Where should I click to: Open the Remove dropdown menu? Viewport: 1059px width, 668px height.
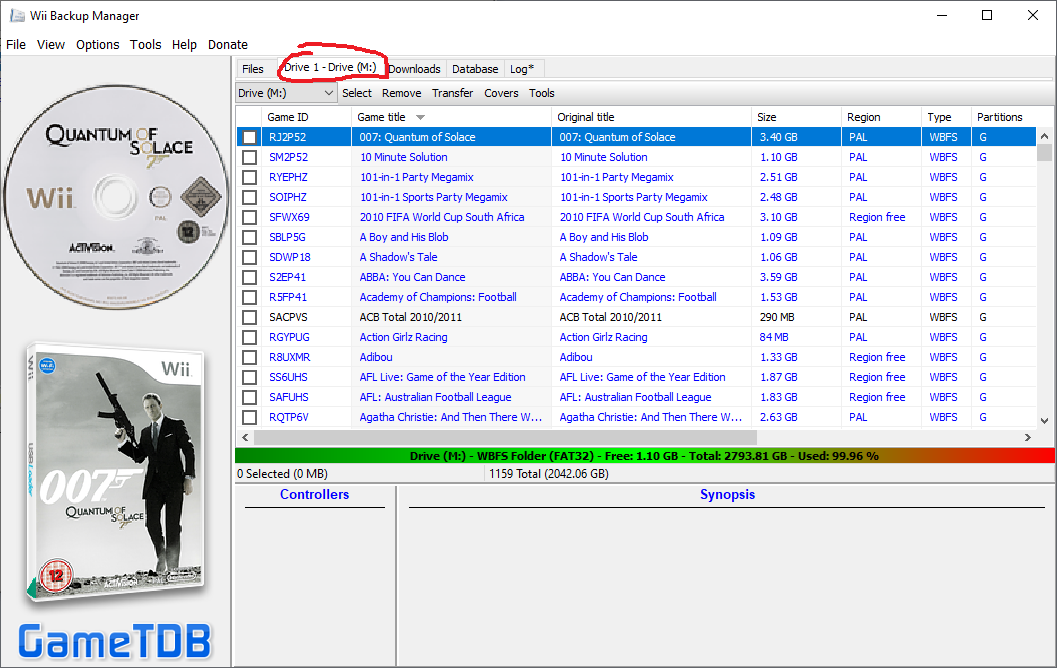coord(401,93)
